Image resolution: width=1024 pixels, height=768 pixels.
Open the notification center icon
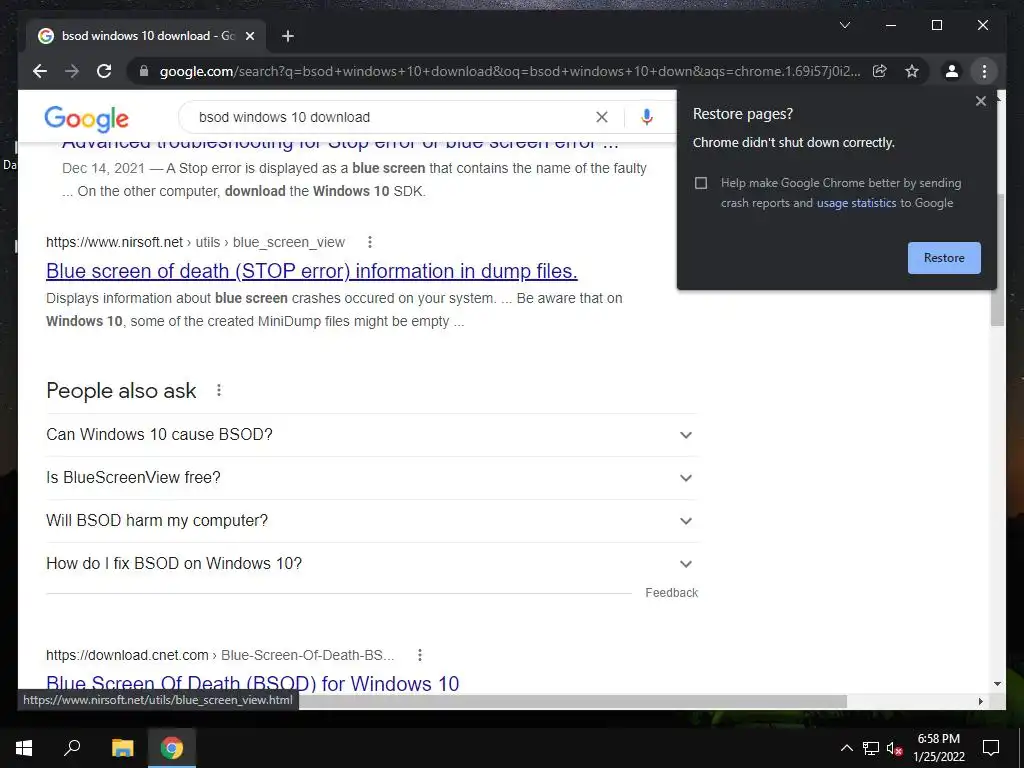tap(991, 748)
